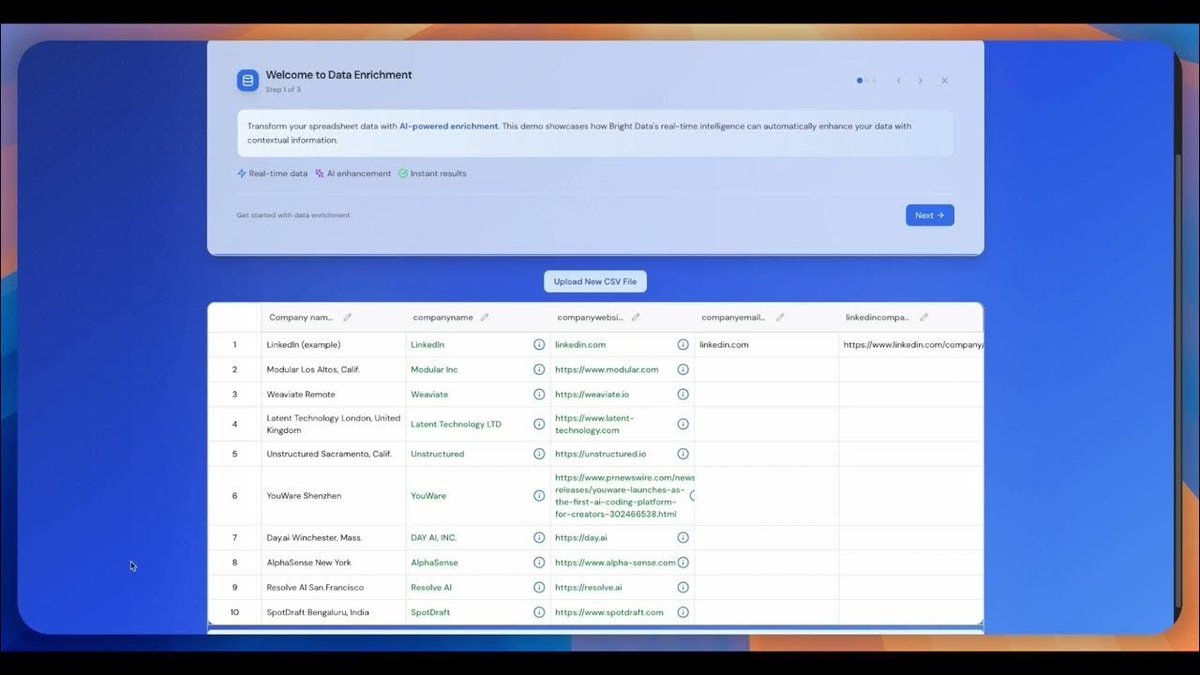Screen dimensions: 1200x675
Task: Open the https://www.modular.com link
Action: tap(606, 369)
